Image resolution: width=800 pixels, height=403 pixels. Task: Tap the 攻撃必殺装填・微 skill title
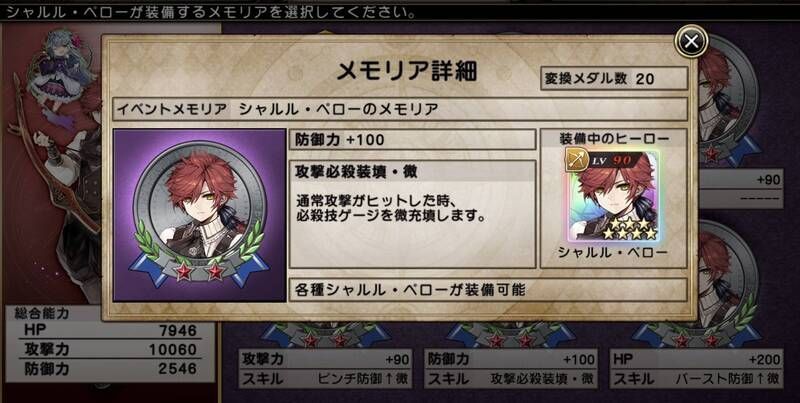(x=412, y=171)
